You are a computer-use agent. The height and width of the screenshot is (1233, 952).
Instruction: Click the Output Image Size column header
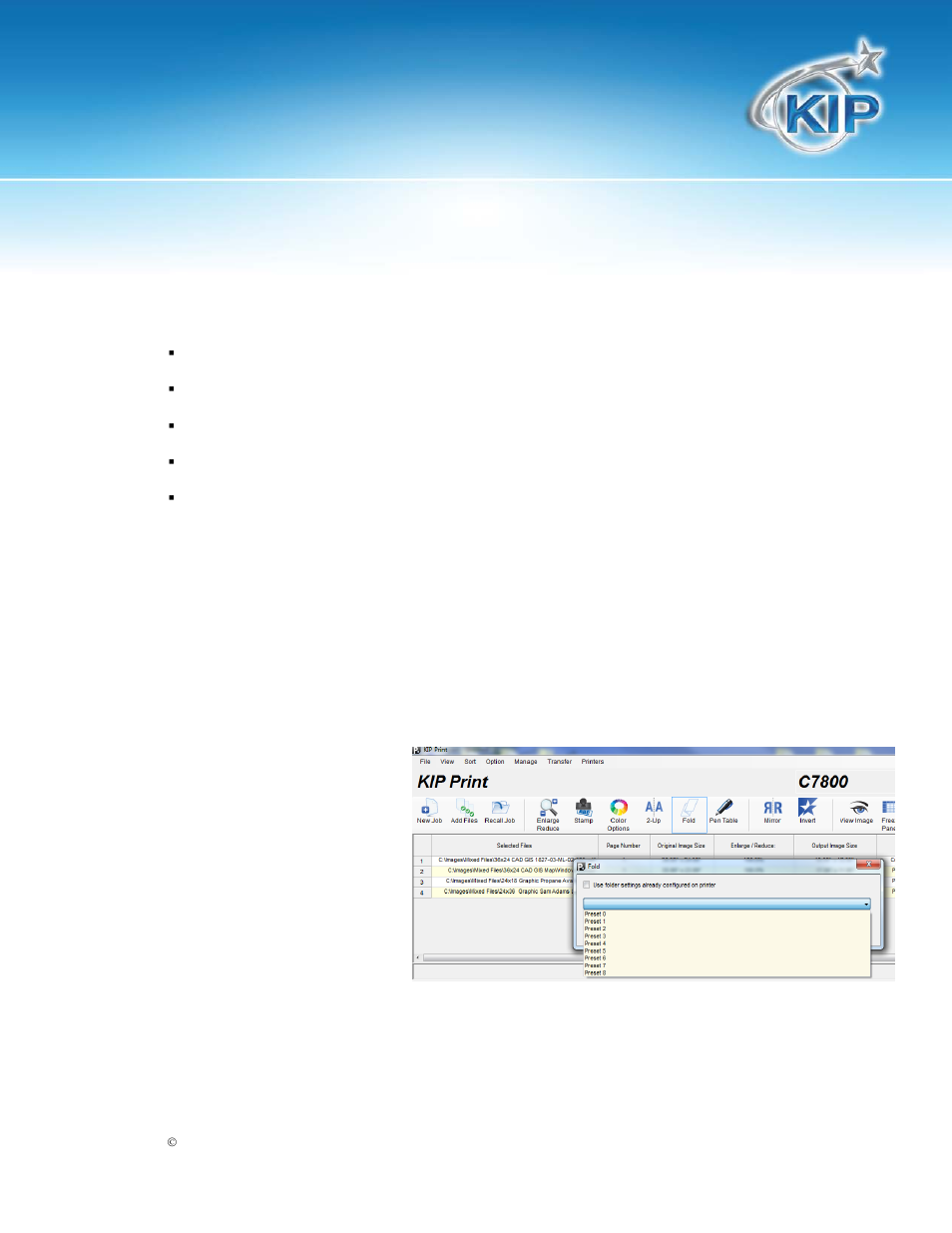834,846
